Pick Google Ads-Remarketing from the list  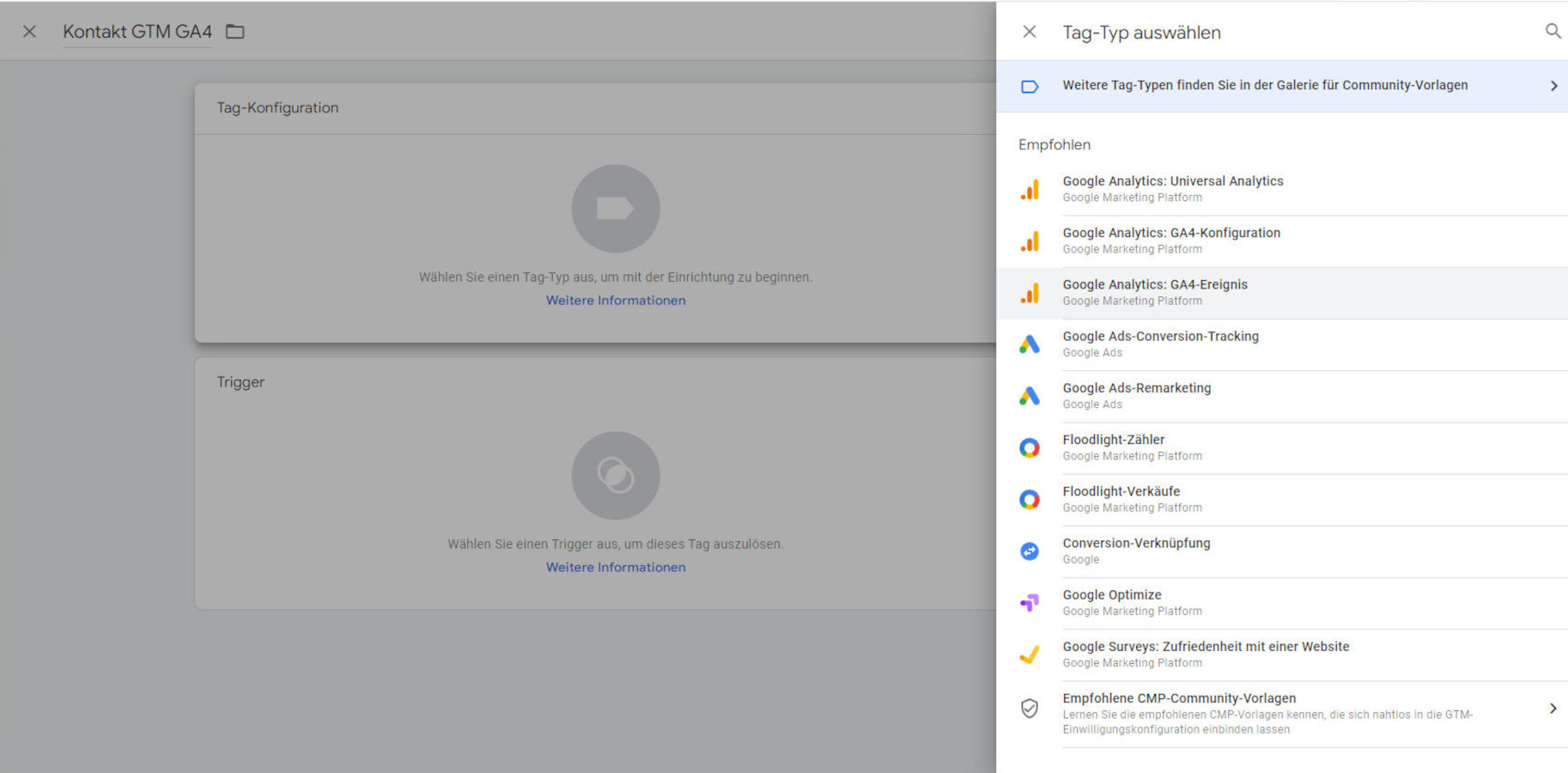tap(1137, 388)
